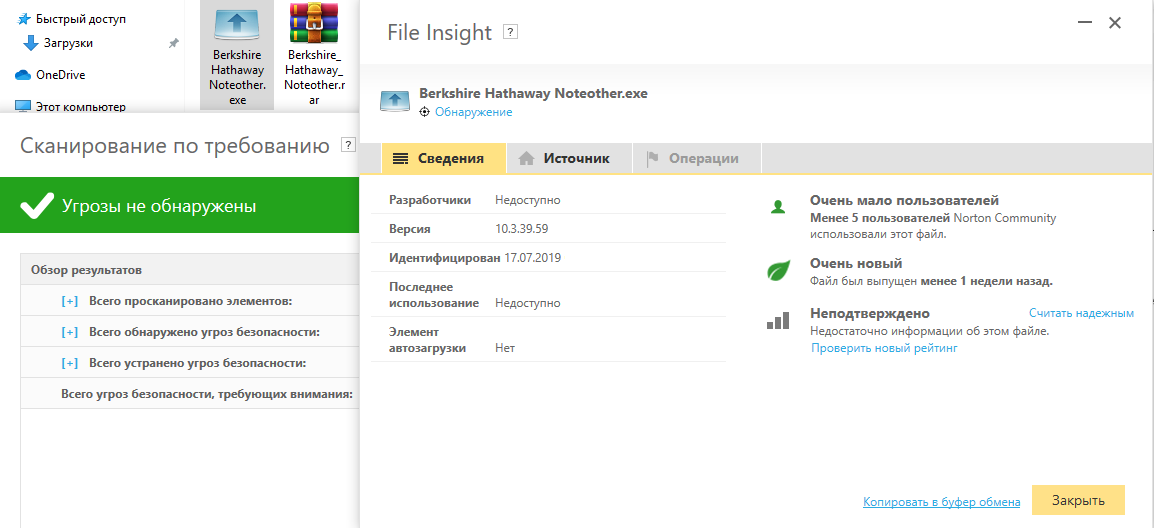The image size is (1154, 528).
Task: Click list icon on the Сведения tab
Action: 400,158
